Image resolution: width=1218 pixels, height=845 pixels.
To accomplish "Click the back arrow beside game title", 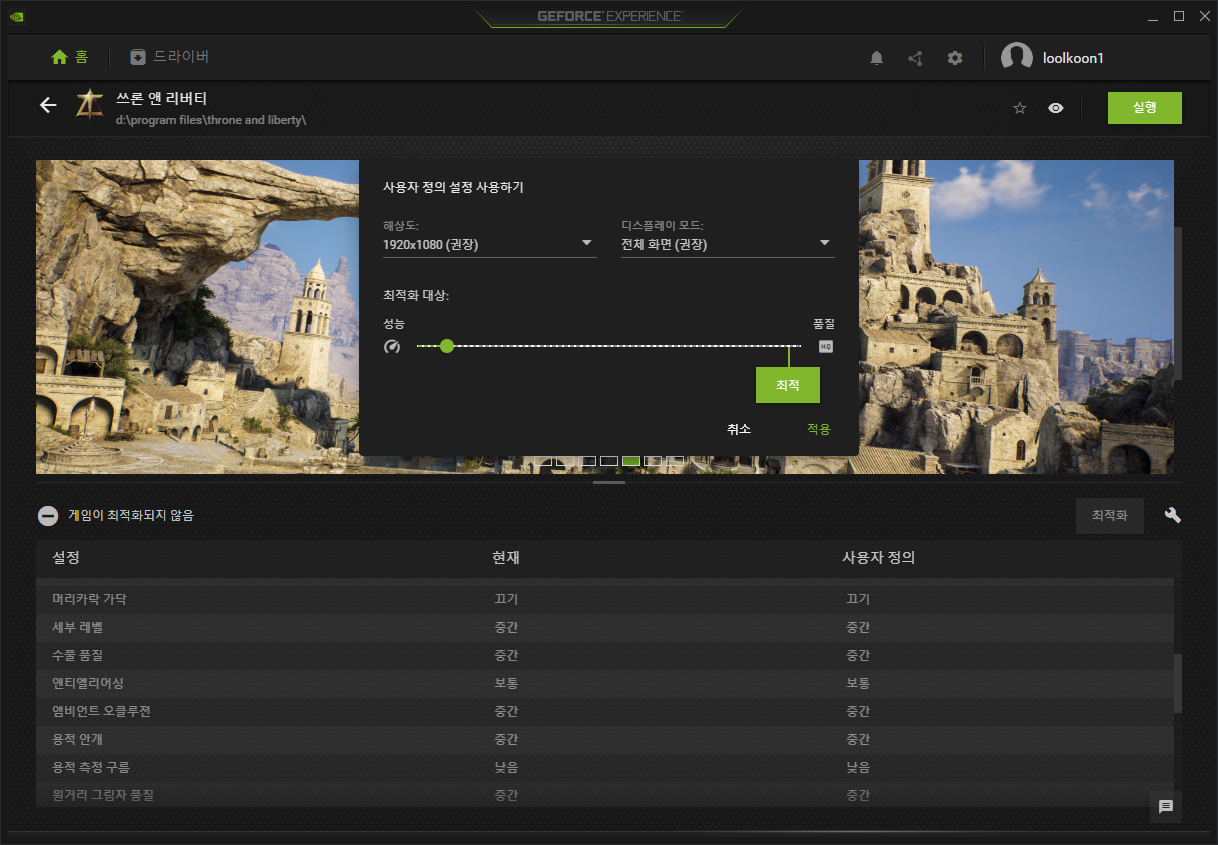I will tap(48, 106).
